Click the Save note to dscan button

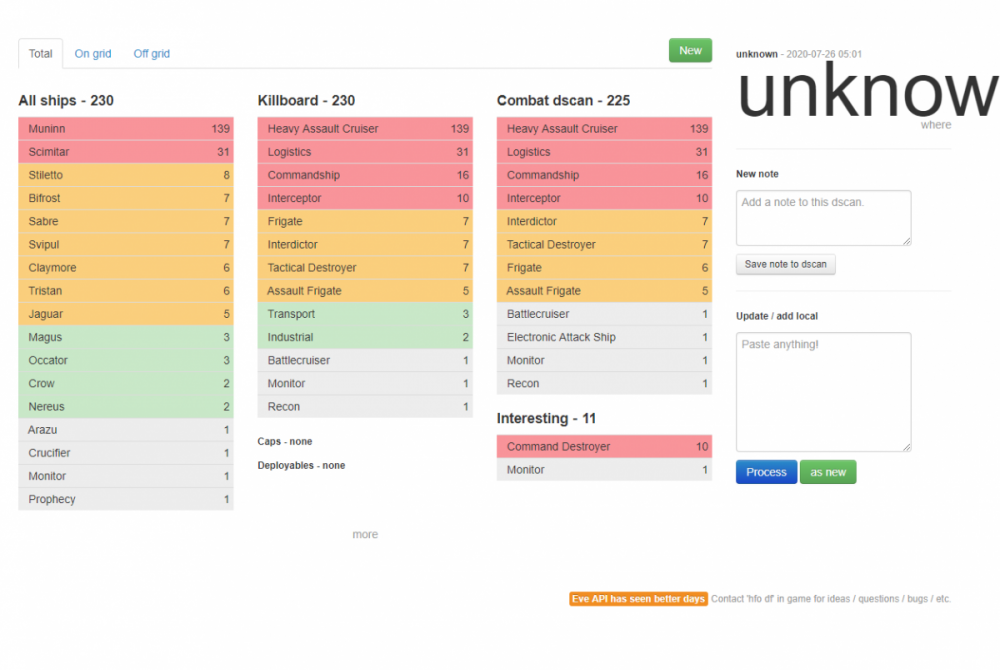[x=786, y=264]
